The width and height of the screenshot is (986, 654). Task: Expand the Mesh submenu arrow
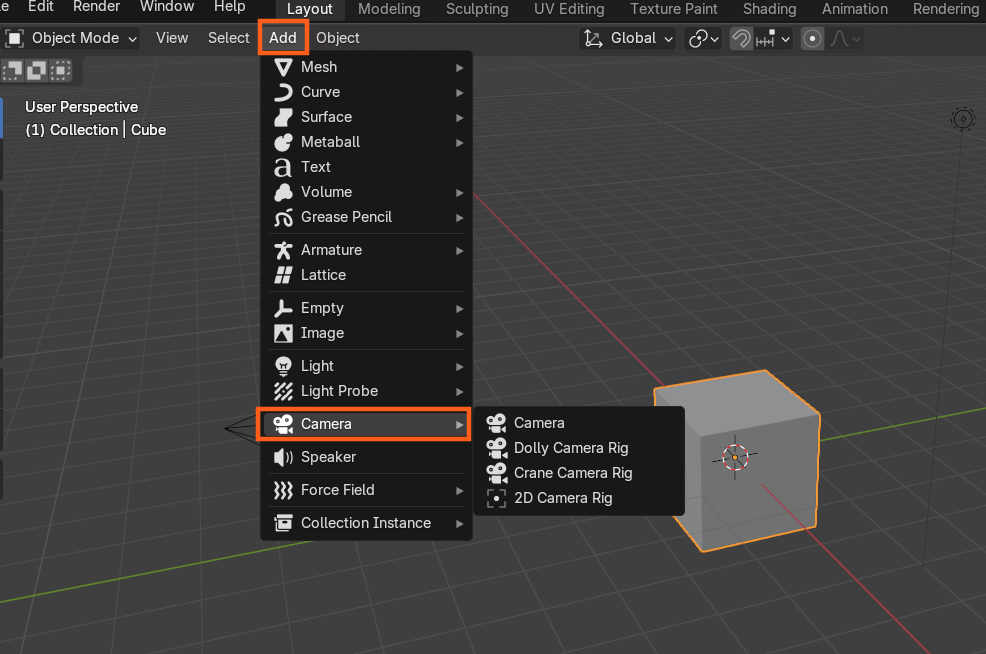coord(460,67)
